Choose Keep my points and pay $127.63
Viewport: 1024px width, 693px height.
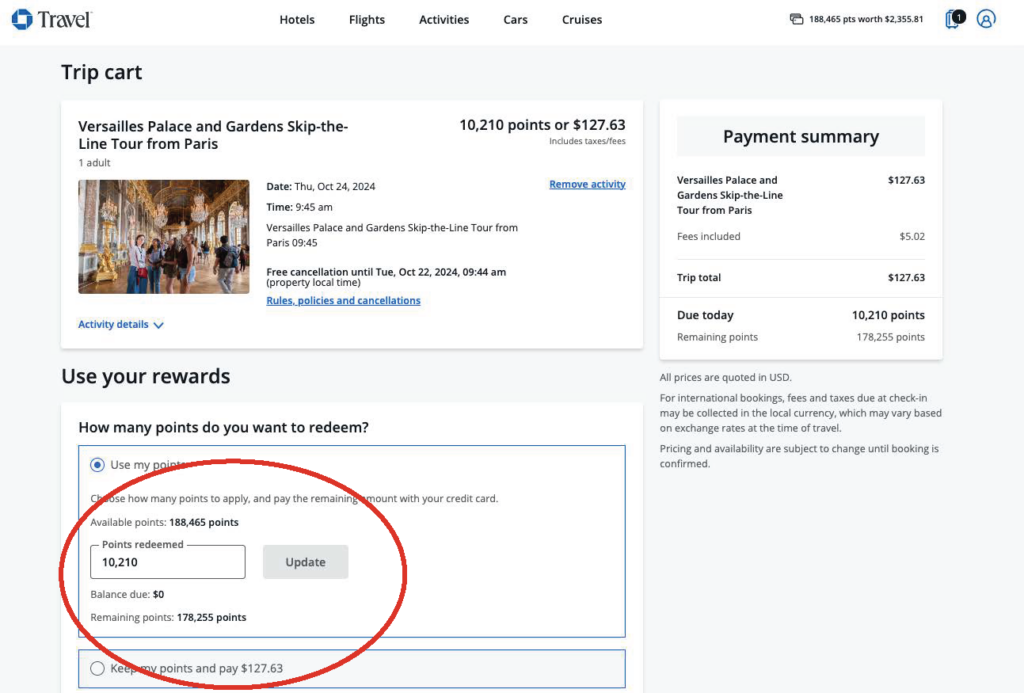[x=97, y=668]
